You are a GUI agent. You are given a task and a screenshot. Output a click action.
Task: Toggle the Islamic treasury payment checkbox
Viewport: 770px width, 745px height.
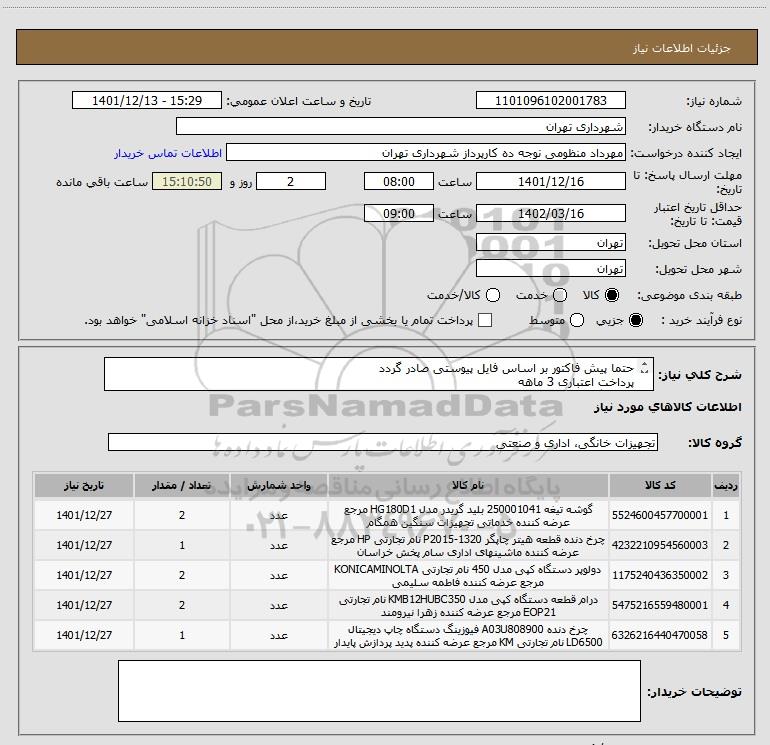point(485,320)
